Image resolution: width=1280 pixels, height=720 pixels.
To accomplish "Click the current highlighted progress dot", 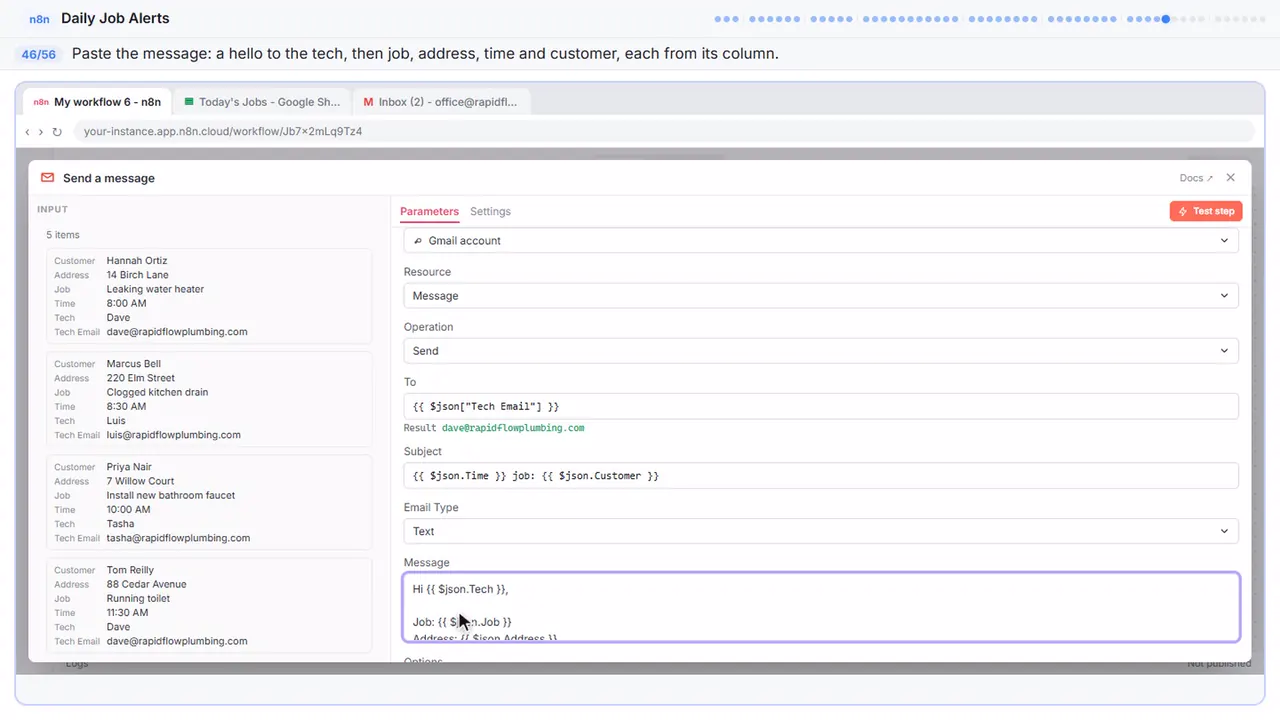I will tap(1166, 19).
